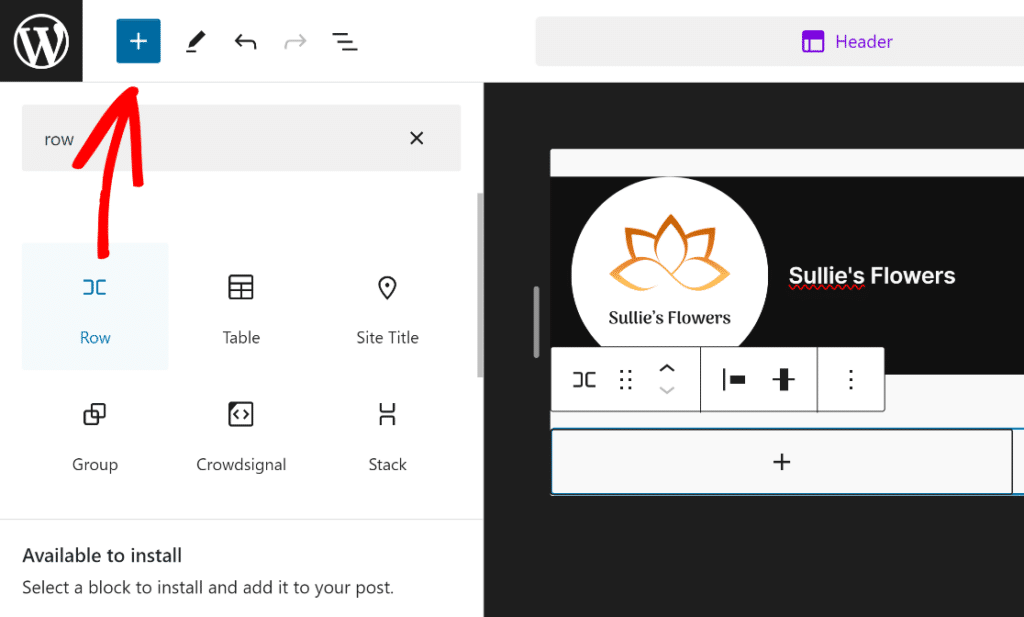The width and height of the screenshot is (1024, 617).
Task: Select the Row block from results
Action: pyautogui.click(x=95, y=305)
